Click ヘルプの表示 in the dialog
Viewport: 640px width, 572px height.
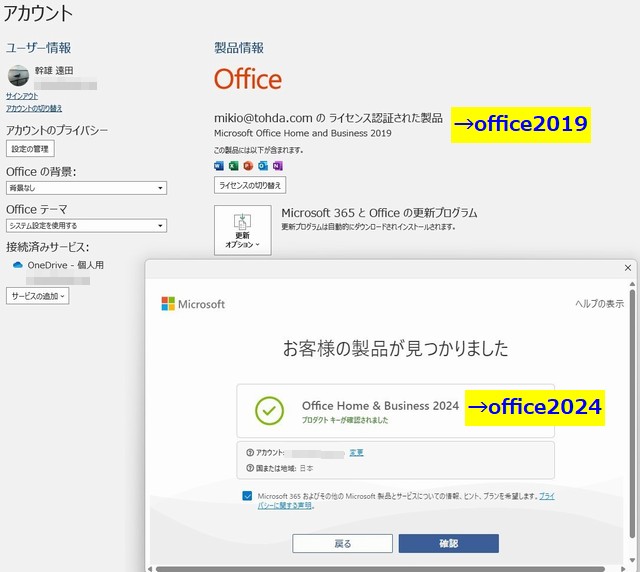pyautogui.click(x=600, y=303)
